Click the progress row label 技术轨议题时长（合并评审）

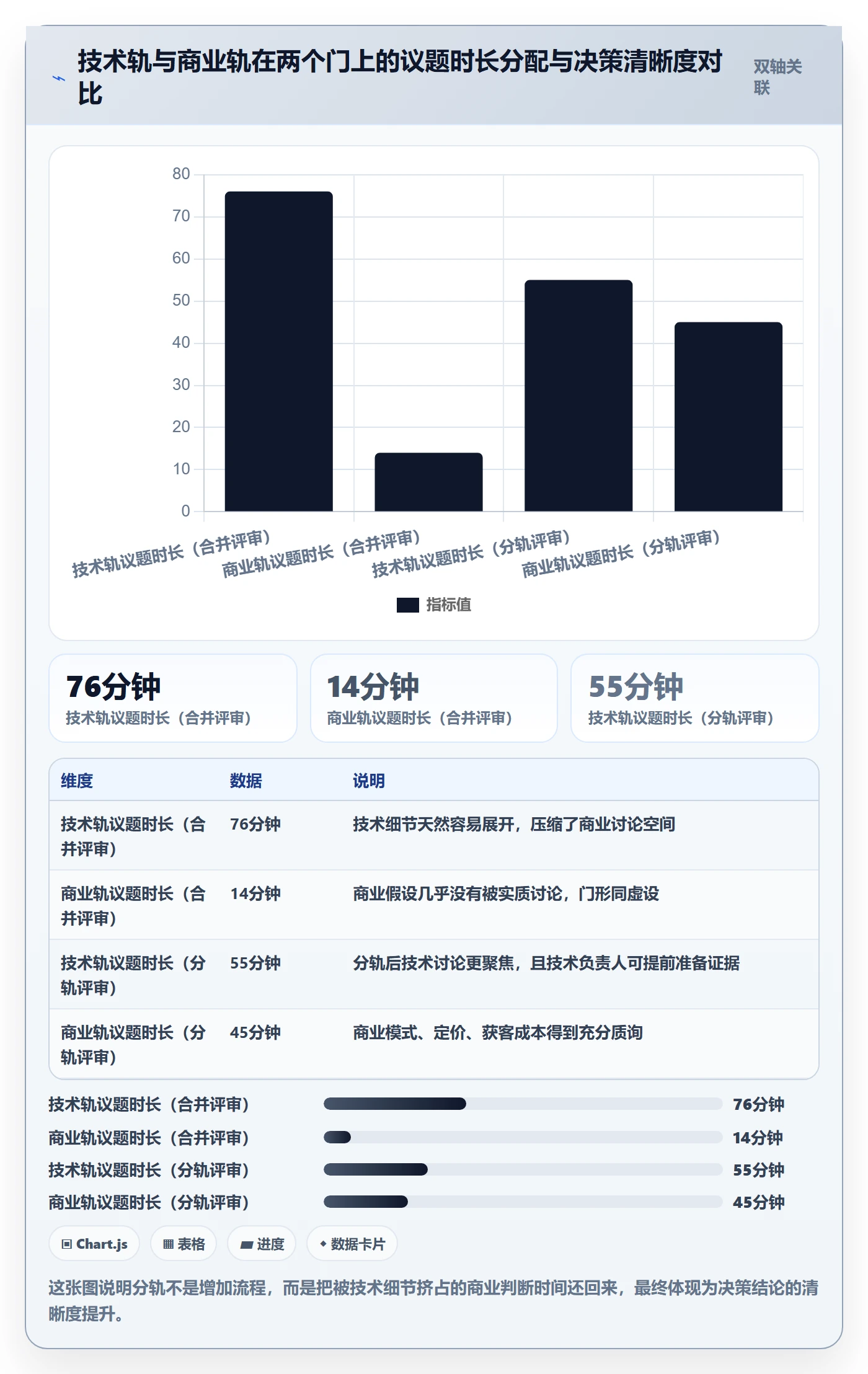pos(149,1104)
